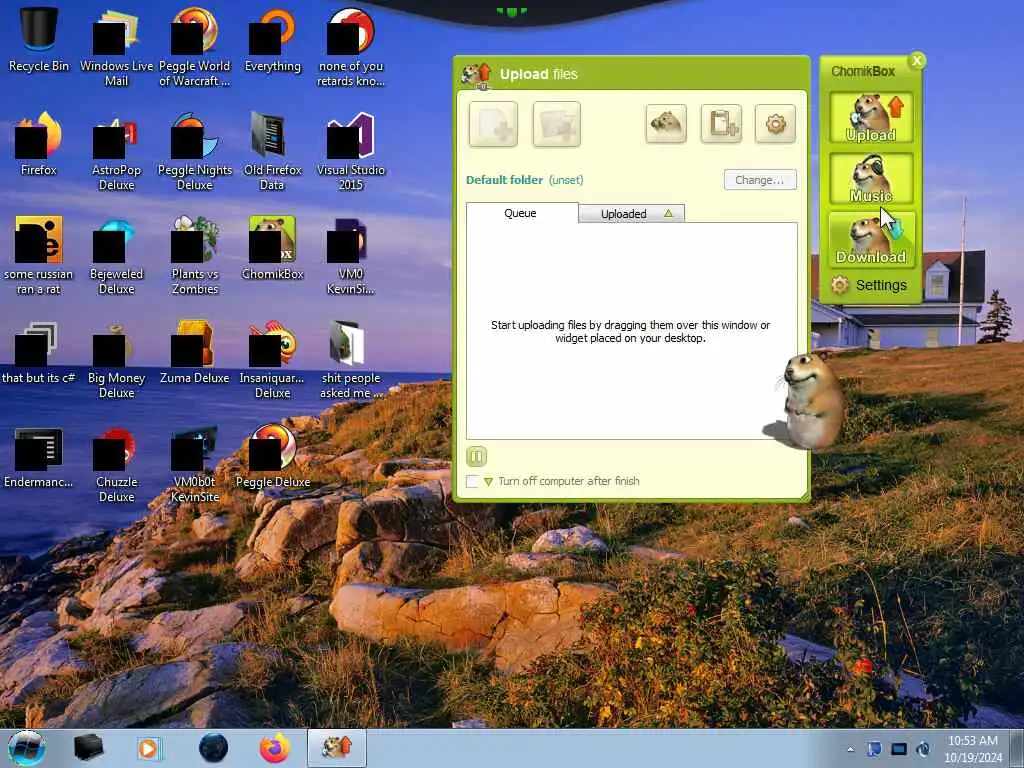Select the Recycle Bin desktop icon
The image size is (1024, 768).
(x=39, y=39)
